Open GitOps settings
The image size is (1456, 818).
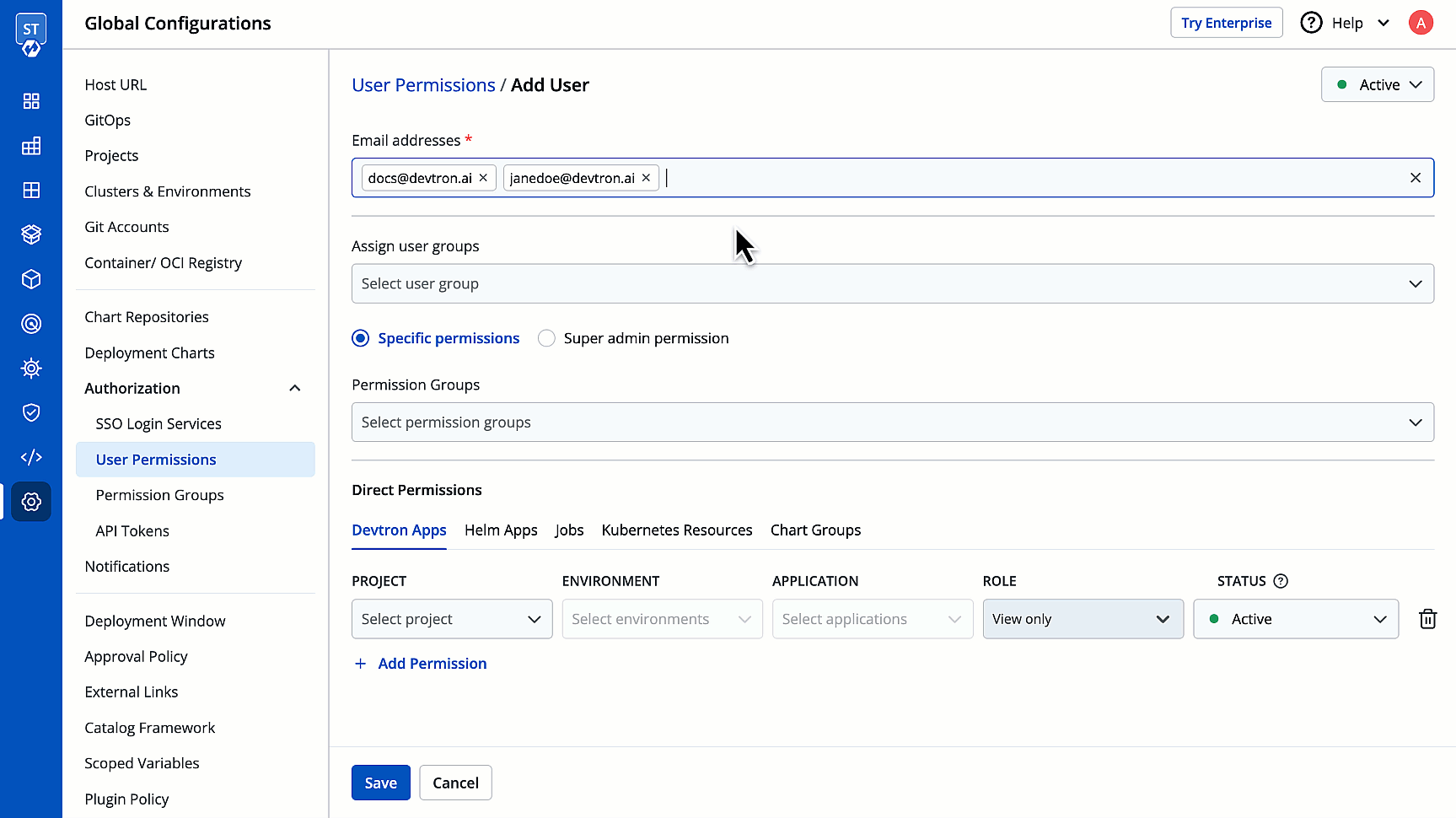108,121
